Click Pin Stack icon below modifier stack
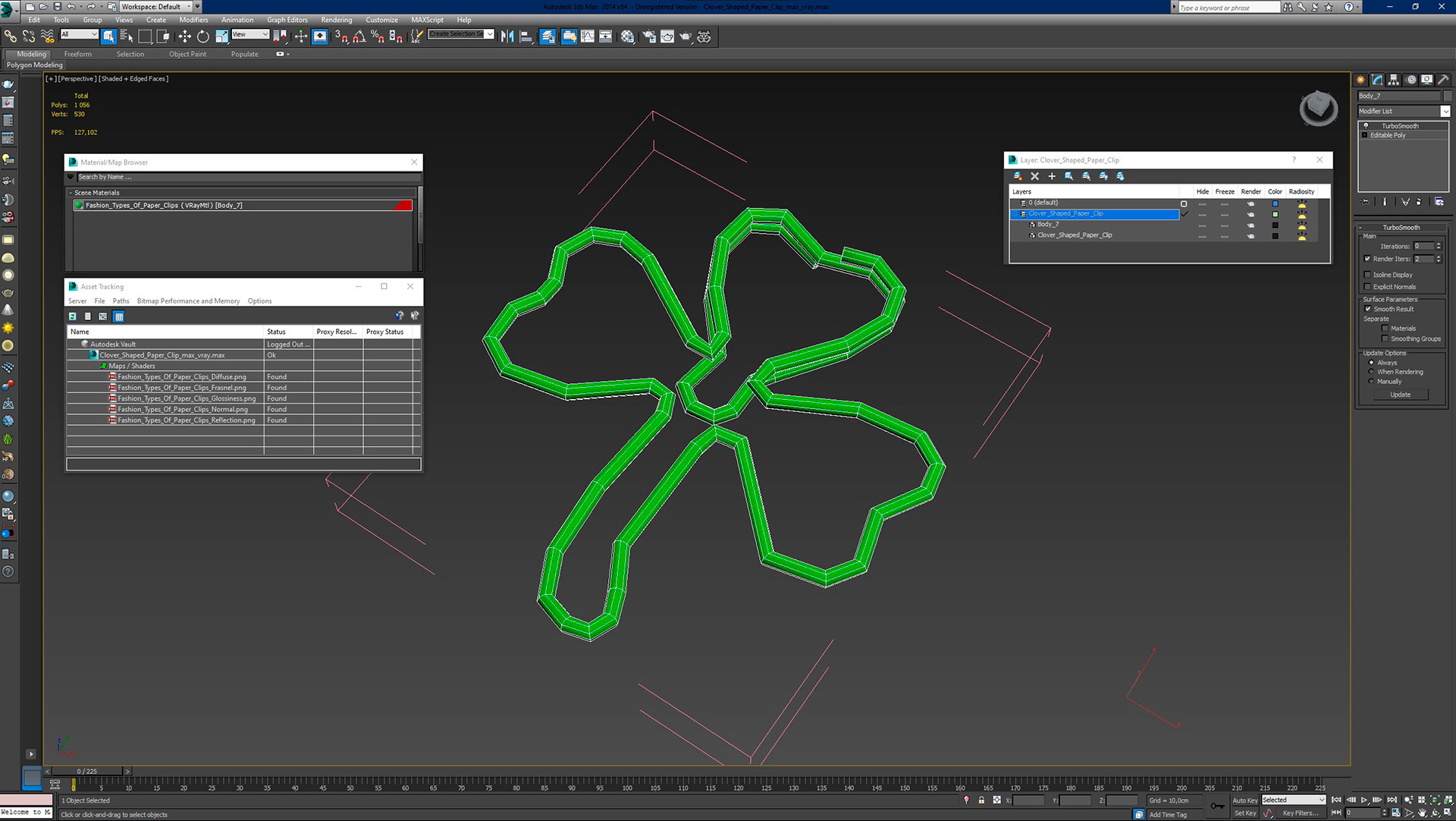 pos(1366,202)
